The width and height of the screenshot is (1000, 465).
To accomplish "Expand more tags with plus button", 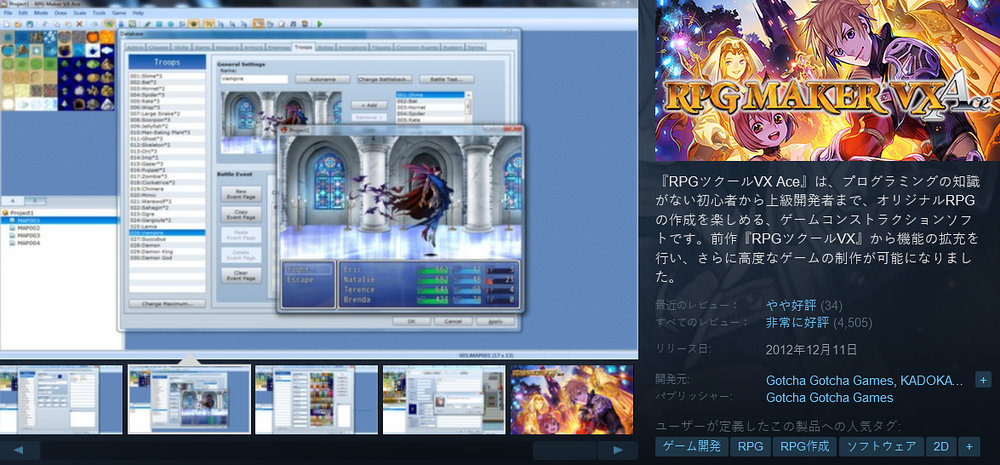I will click(x=969, y=447).
